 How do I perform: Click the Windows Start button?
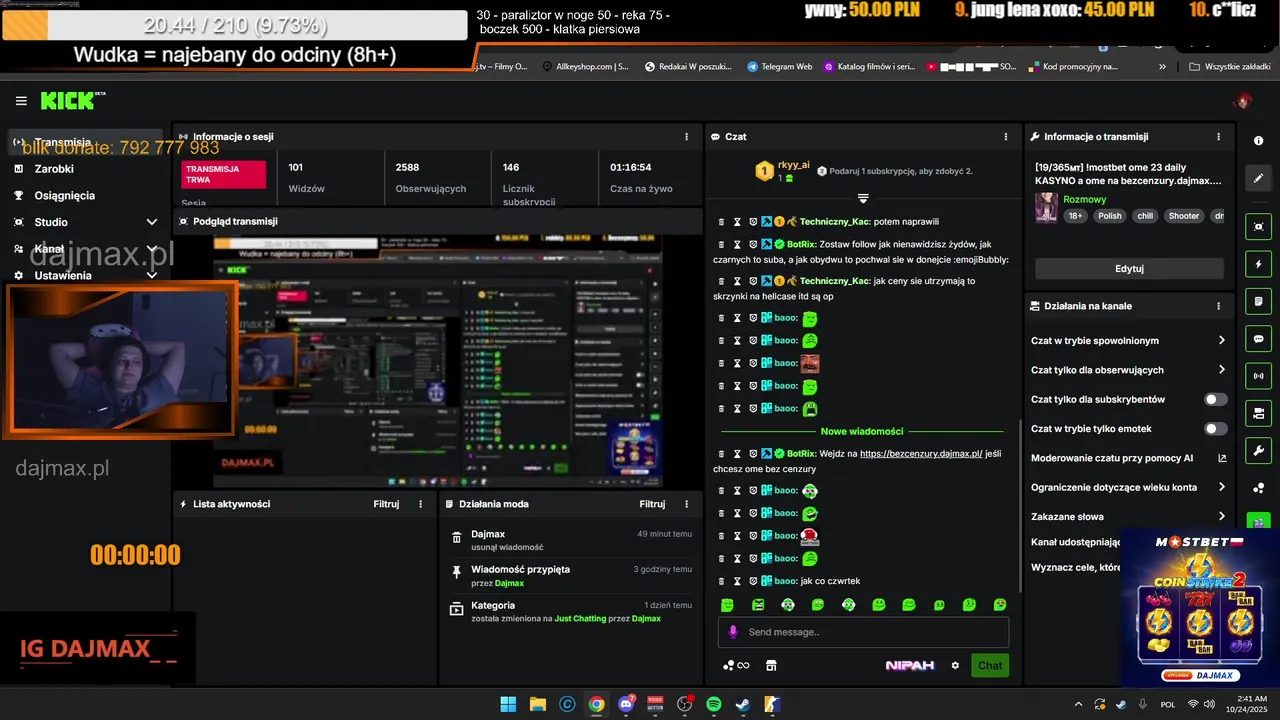point(508,704)
